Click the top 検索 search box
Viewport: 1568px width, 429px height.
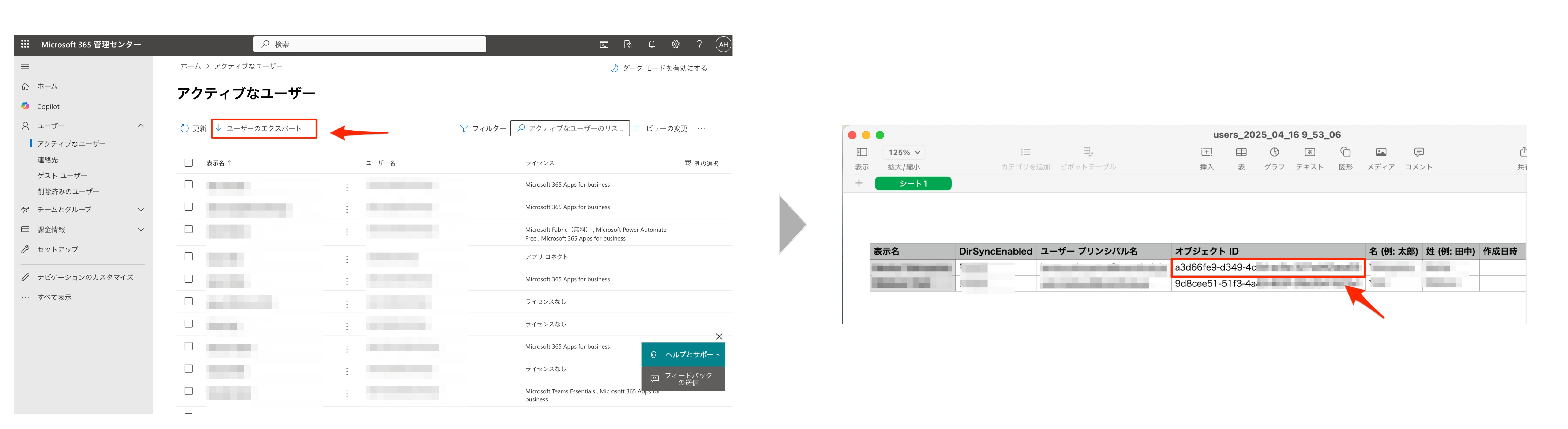pos(369,44)
